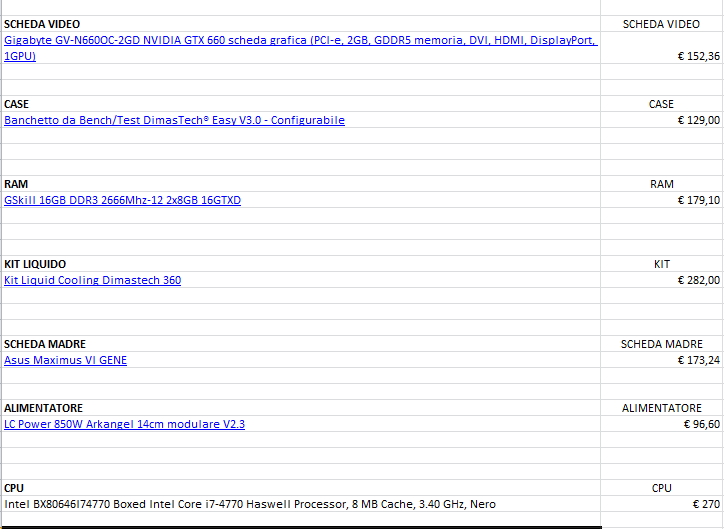The height and width of the screenshot is (529, 724).
Task: Select the RAM label in the price column
Action: (662, 184)
